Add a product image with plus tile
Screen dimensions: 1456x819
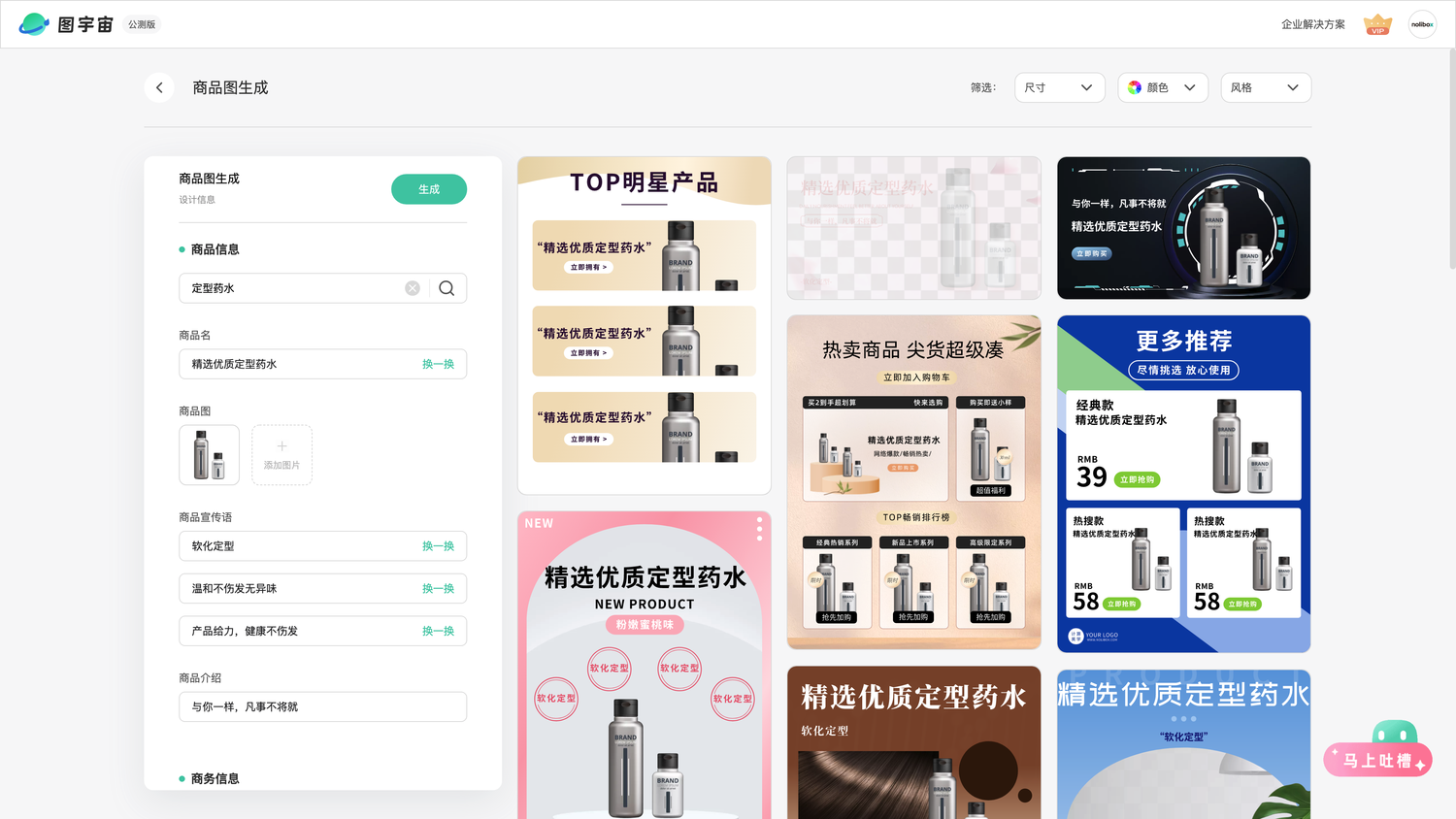tap(281, 455)
